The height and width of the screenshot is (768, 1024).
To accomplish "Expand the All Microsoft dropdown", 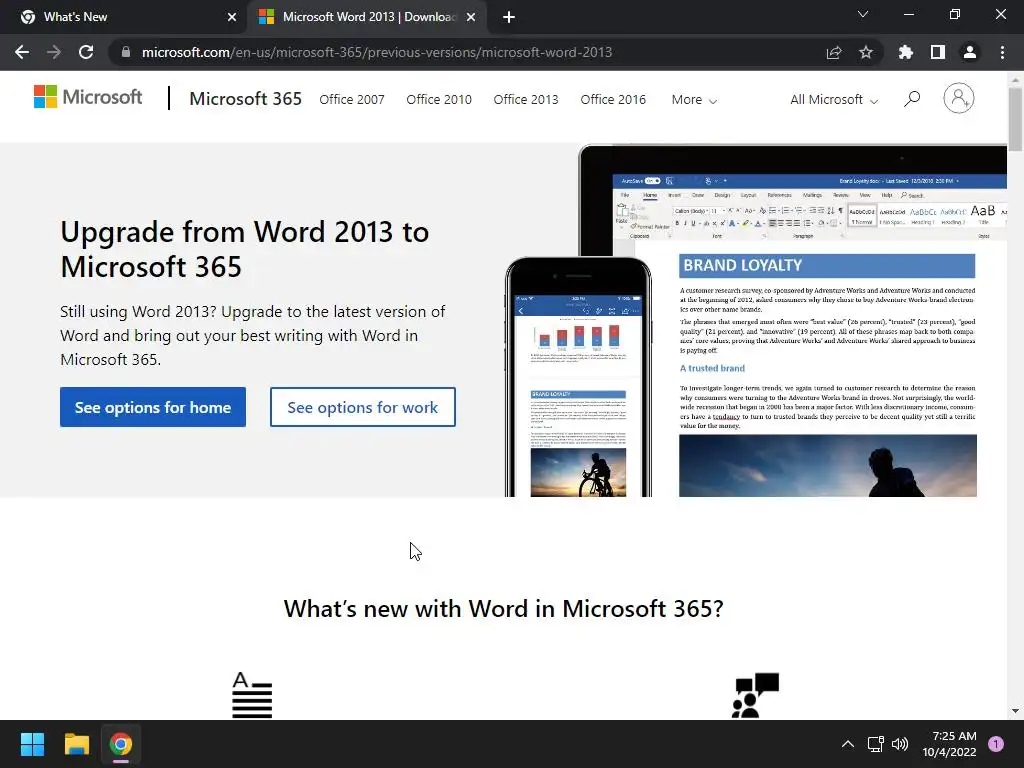I will pyautogui.click(x=834, y=100).
